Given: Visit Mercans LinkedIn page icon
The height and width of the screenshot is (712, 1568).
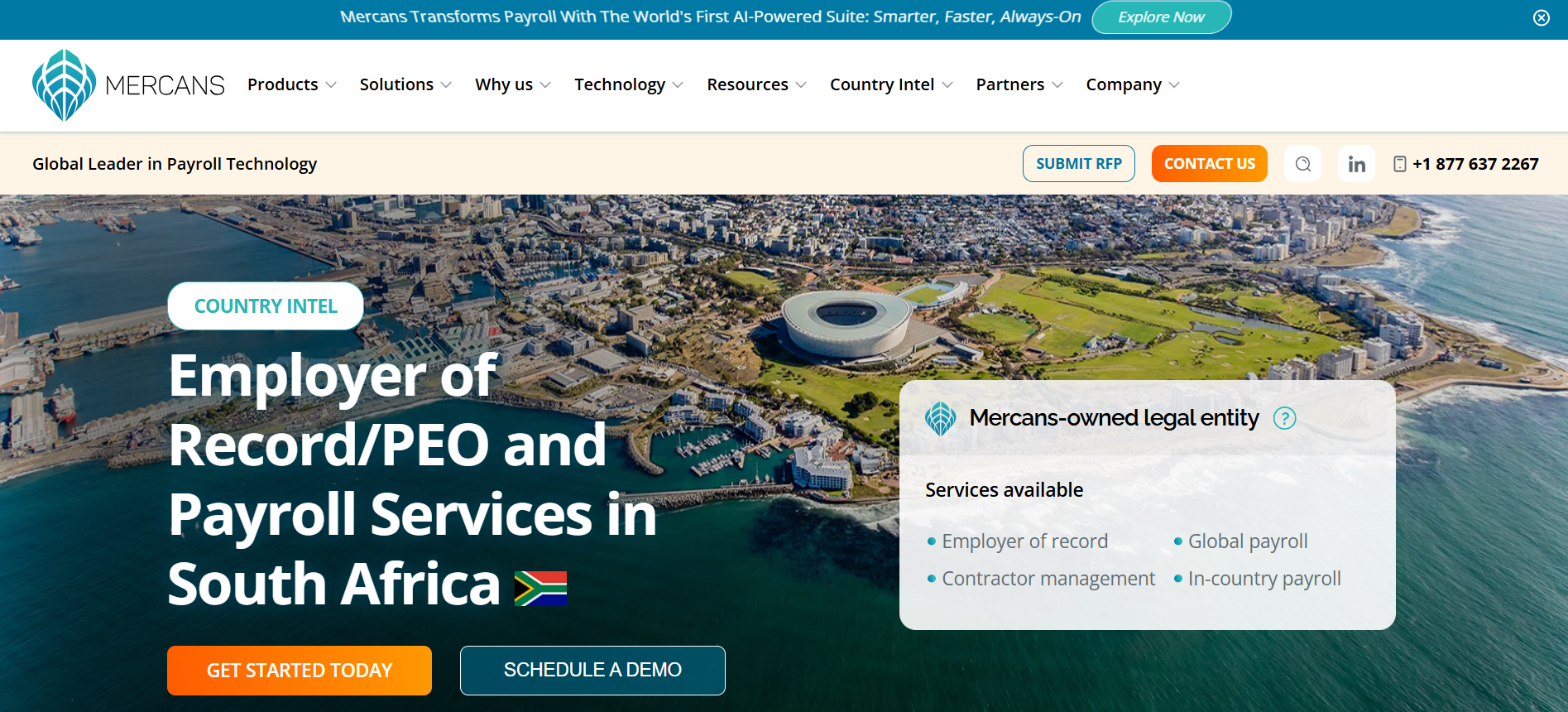Looking at the screenshot, I should coord(1357,164).
